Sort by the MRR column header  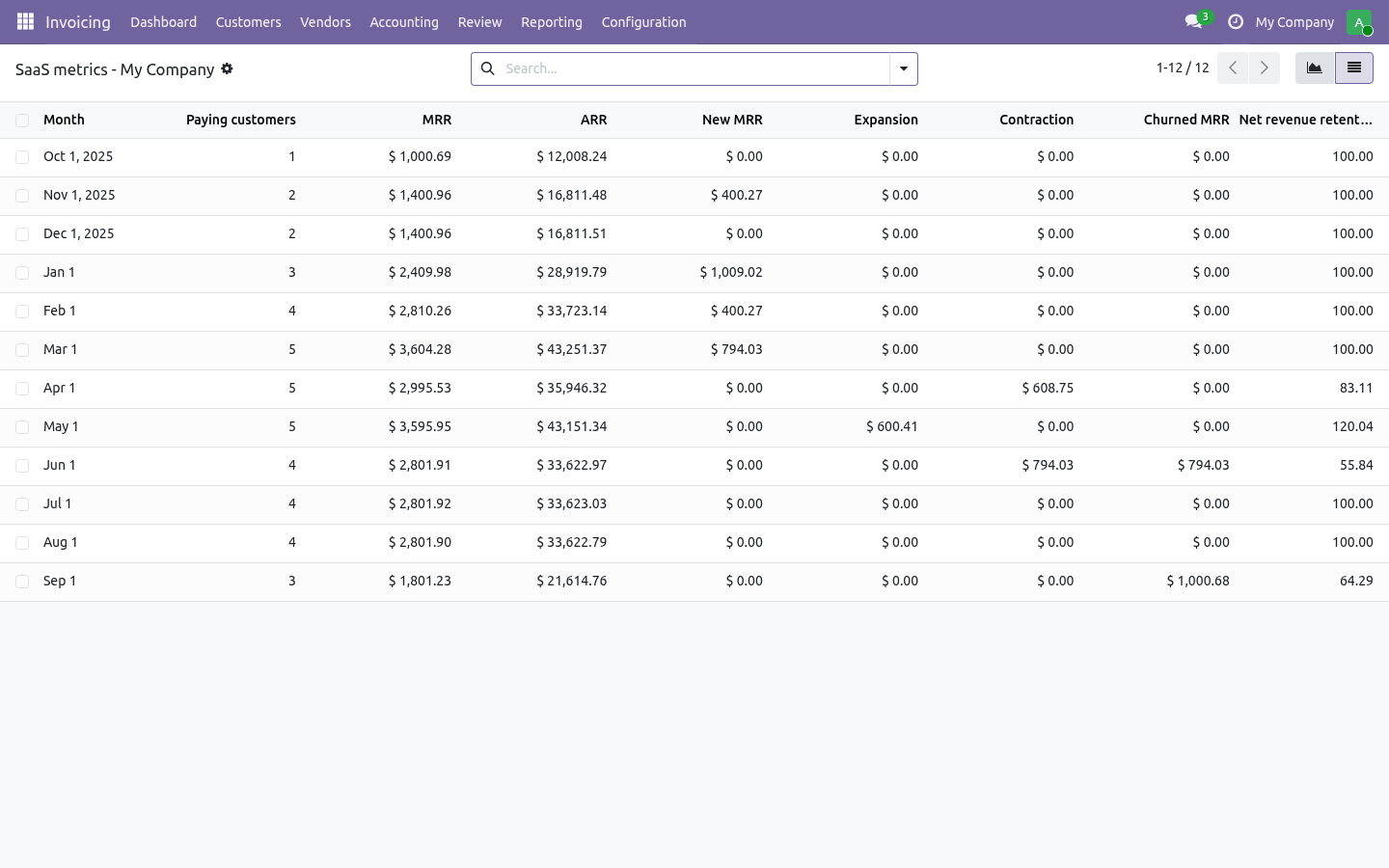pos(437,120)
